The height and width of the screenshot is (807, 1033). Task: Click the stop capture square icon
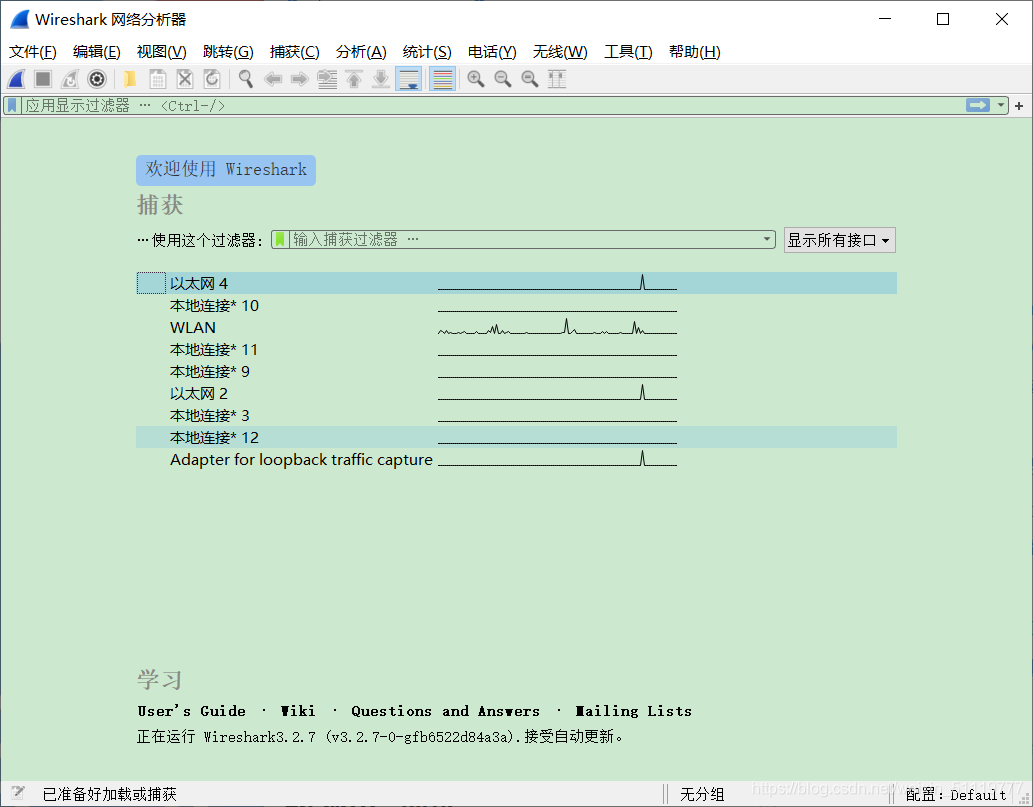click(43, 79)
